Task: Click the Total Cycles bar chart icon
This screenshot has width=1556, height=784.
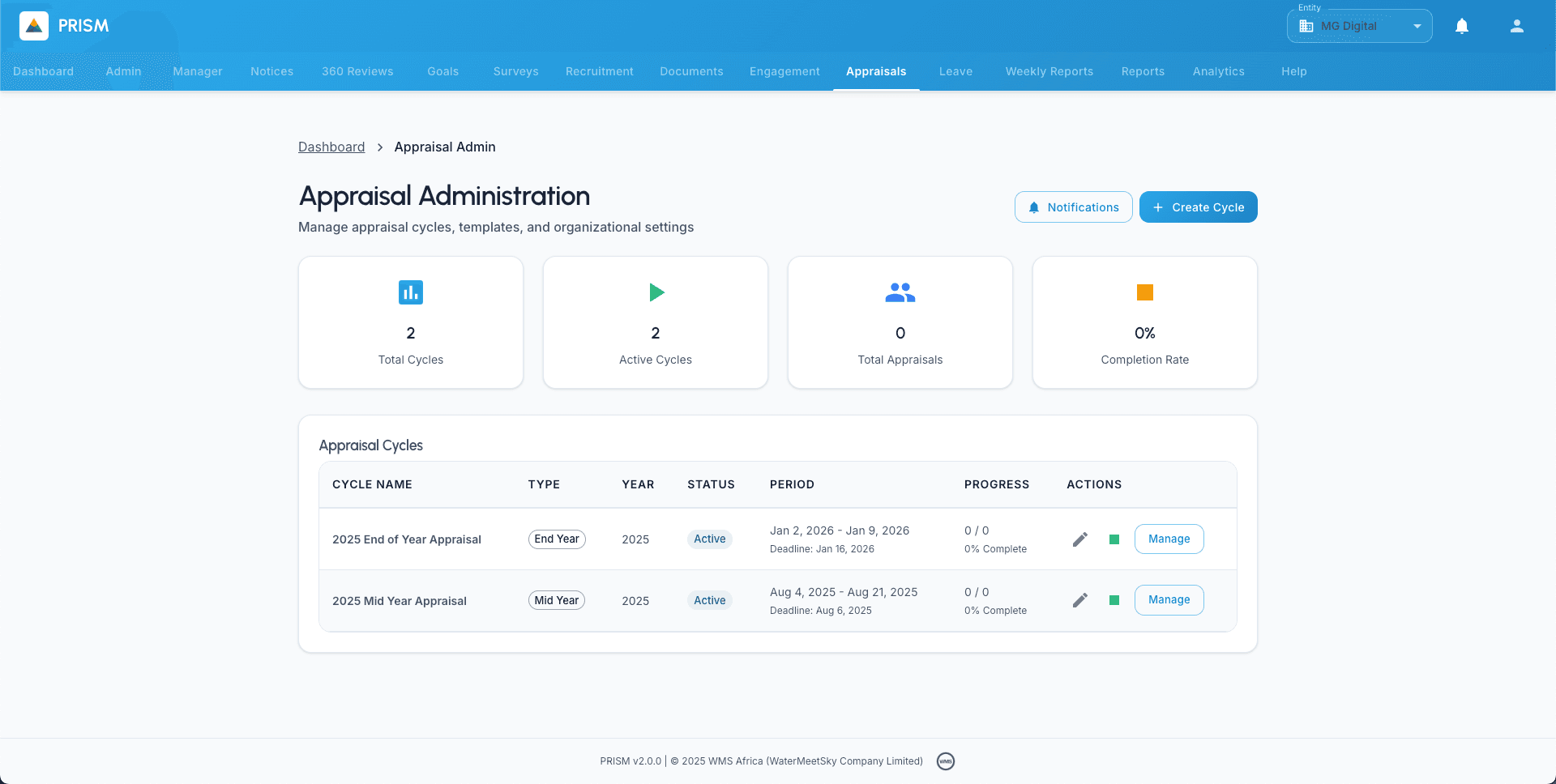Action: (411, 292)
